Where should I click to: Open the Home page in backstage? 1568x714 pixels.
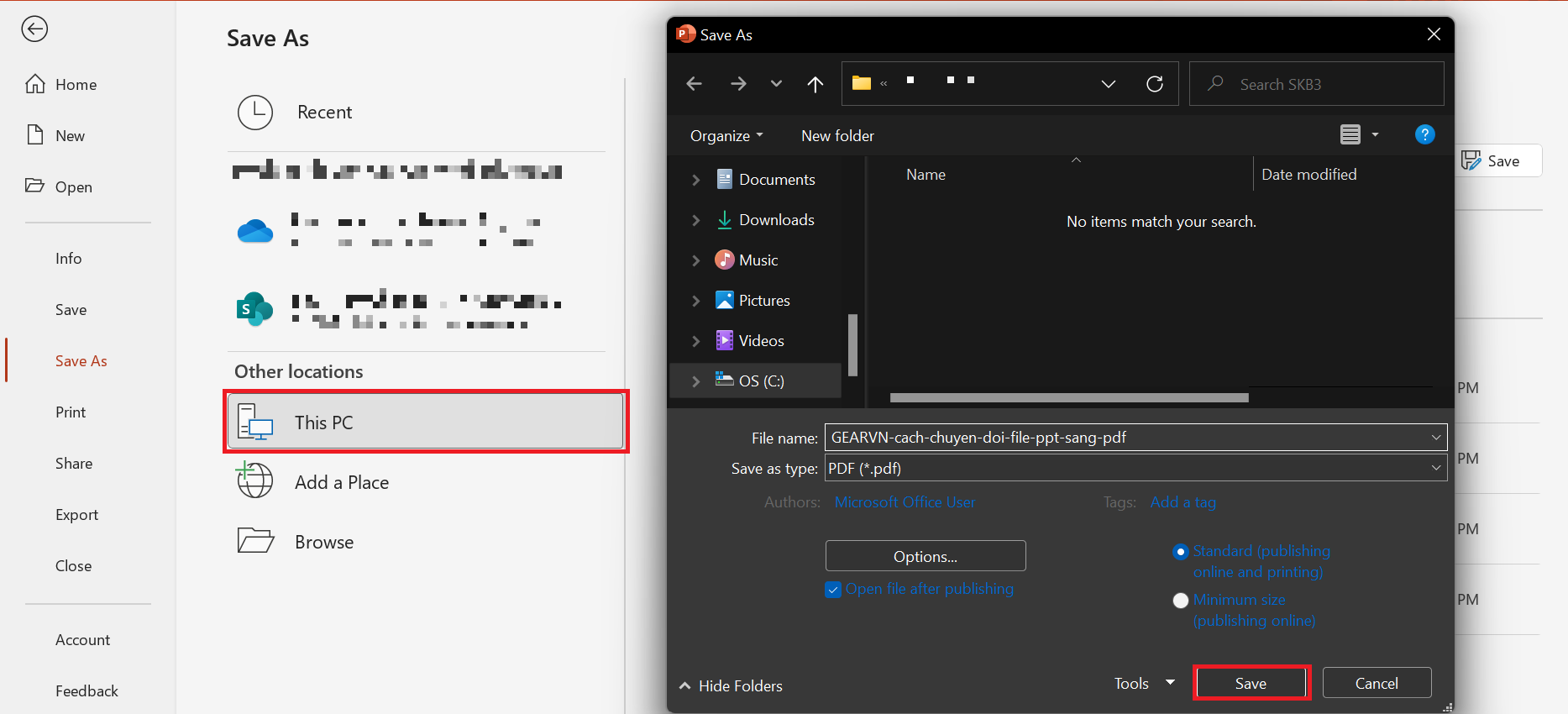(x=61, y=85)
